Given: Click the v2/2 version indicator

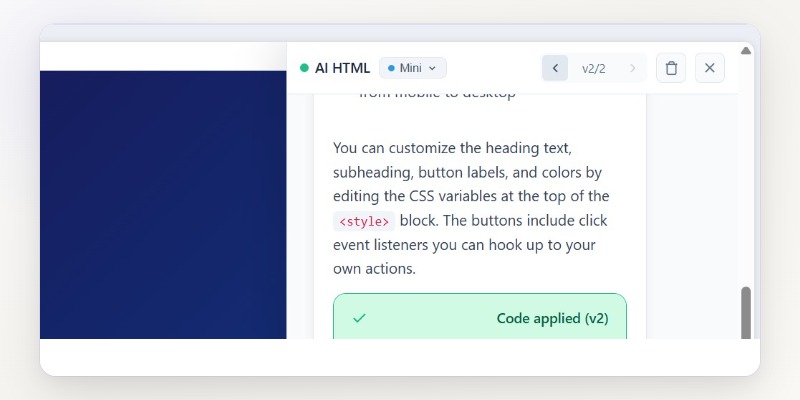Looking at the screenshot, I should [x=594, y=68].
